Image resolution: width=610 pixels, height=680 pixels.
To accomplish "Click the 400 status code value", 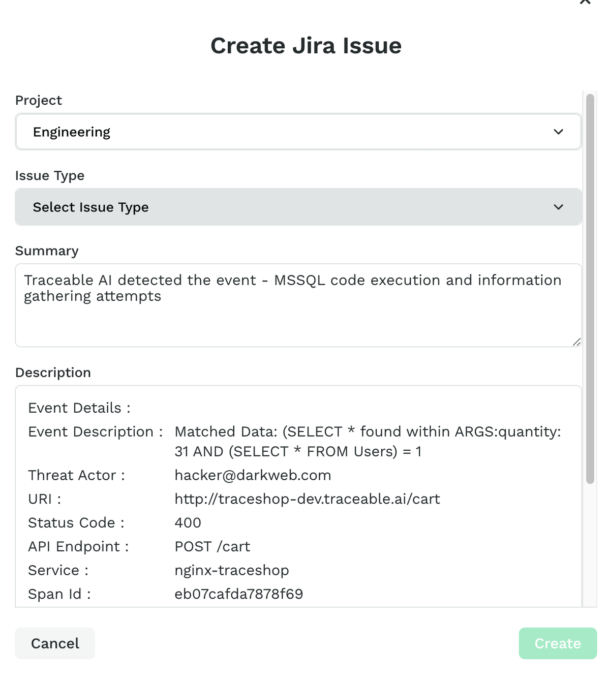I will [188, 522].
